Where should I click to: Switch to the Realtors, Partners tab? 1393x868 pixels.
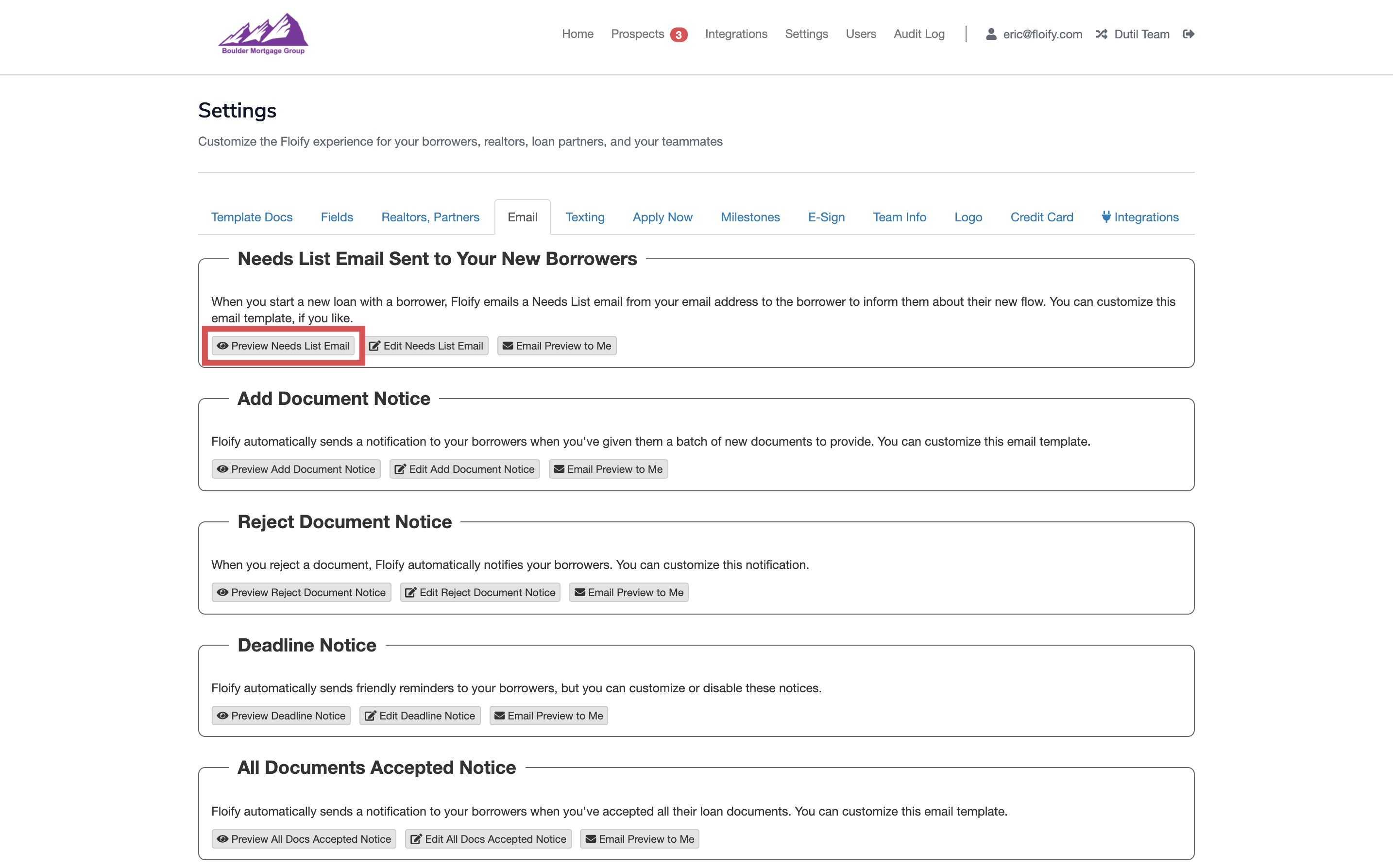coord(430,217)
